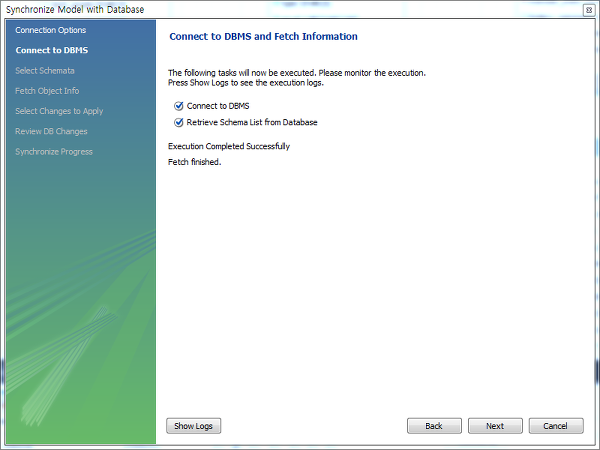Image resolution: width=600 pixels, height=450 pixels.
Task: Select the Select Schemata step
Action: coord(45,71)
